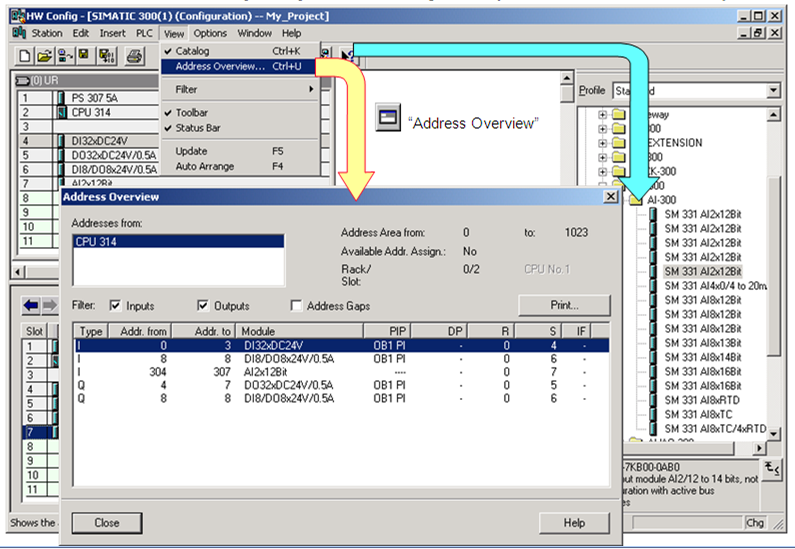Screen dimensions: 795x549
Task: Expand the K-300 folder in catalog tree
Action: 602,171
